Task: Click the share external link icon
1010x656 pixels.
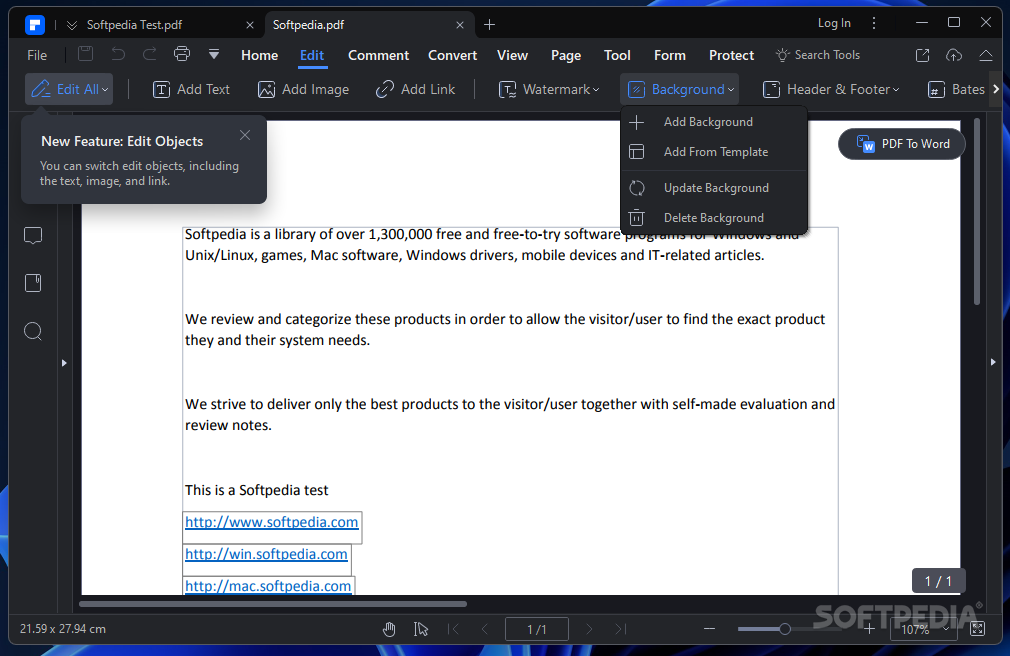Action: tap(922, 55)
